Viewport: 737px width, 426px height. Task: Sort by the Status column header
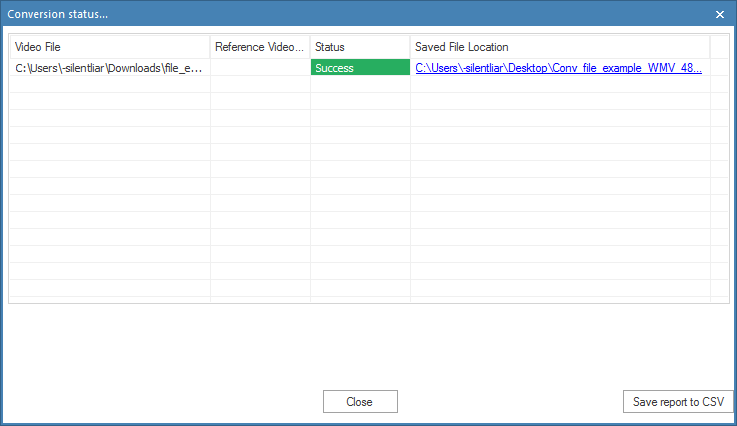[x=360, y=47]
